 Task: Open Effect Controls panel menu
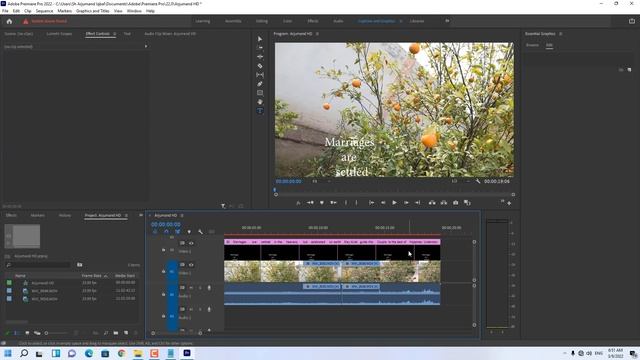point(115,34)
